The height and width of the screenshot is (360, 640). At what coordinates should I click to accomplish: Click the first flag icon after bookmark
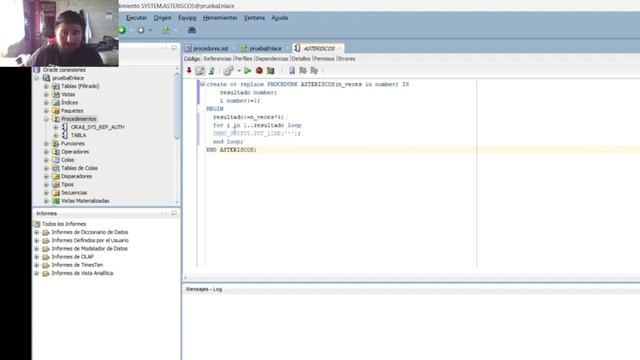click(303, 71)
